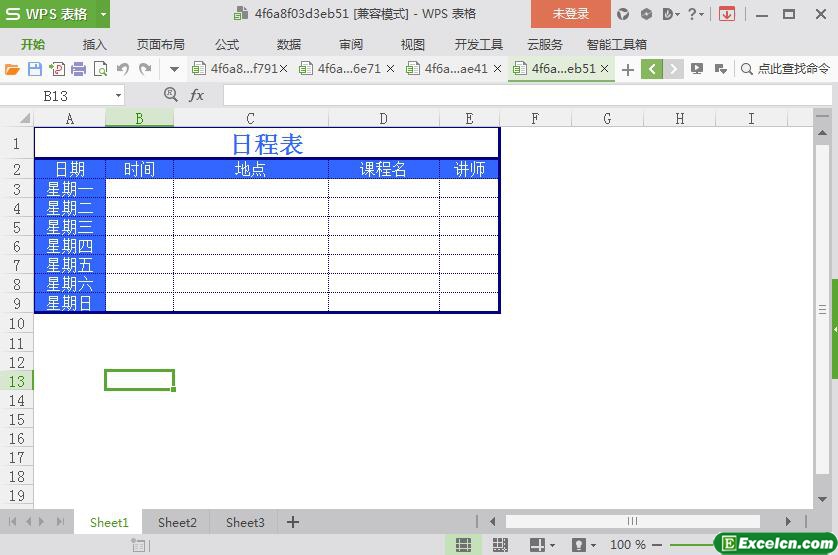
Task: Click the presentation screen icon in tab bar
Action: coord(696,68)
